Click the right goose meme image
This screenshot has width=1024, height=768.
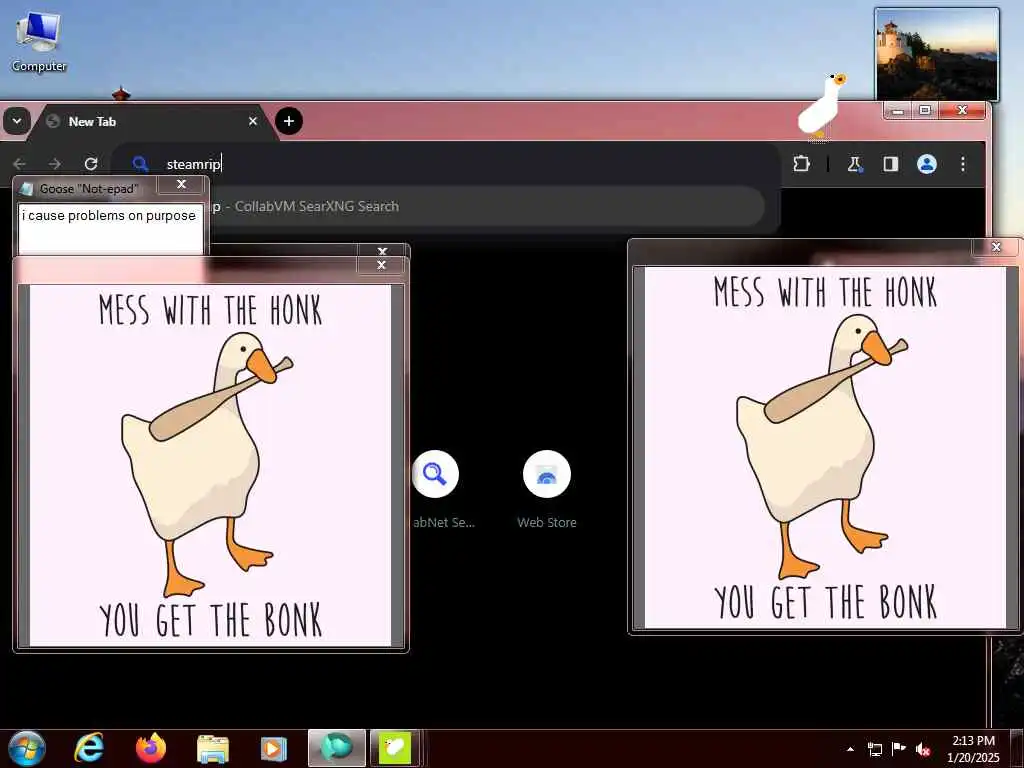click(825, 447)
